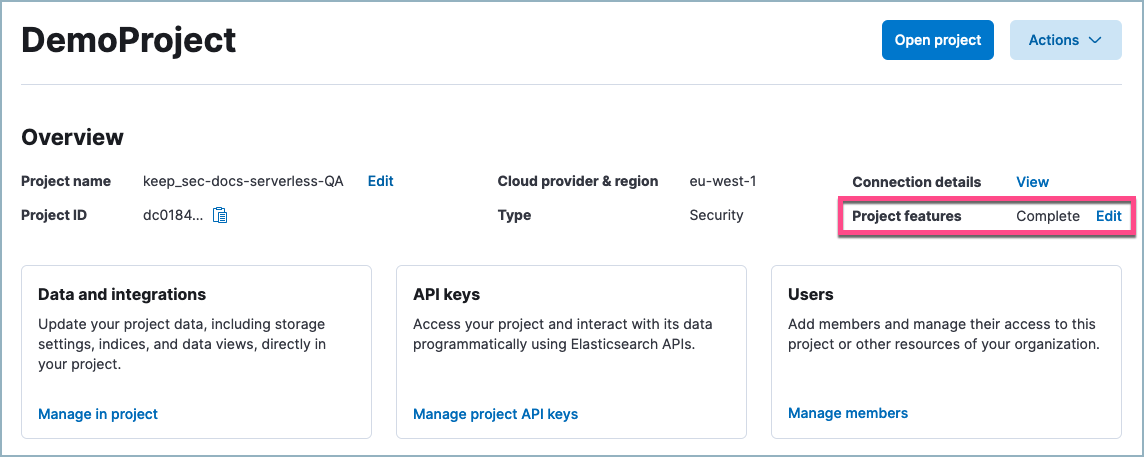Click the Security project type value
Viewport: 1144px width, 457px height.
click(x=716, y=215)
